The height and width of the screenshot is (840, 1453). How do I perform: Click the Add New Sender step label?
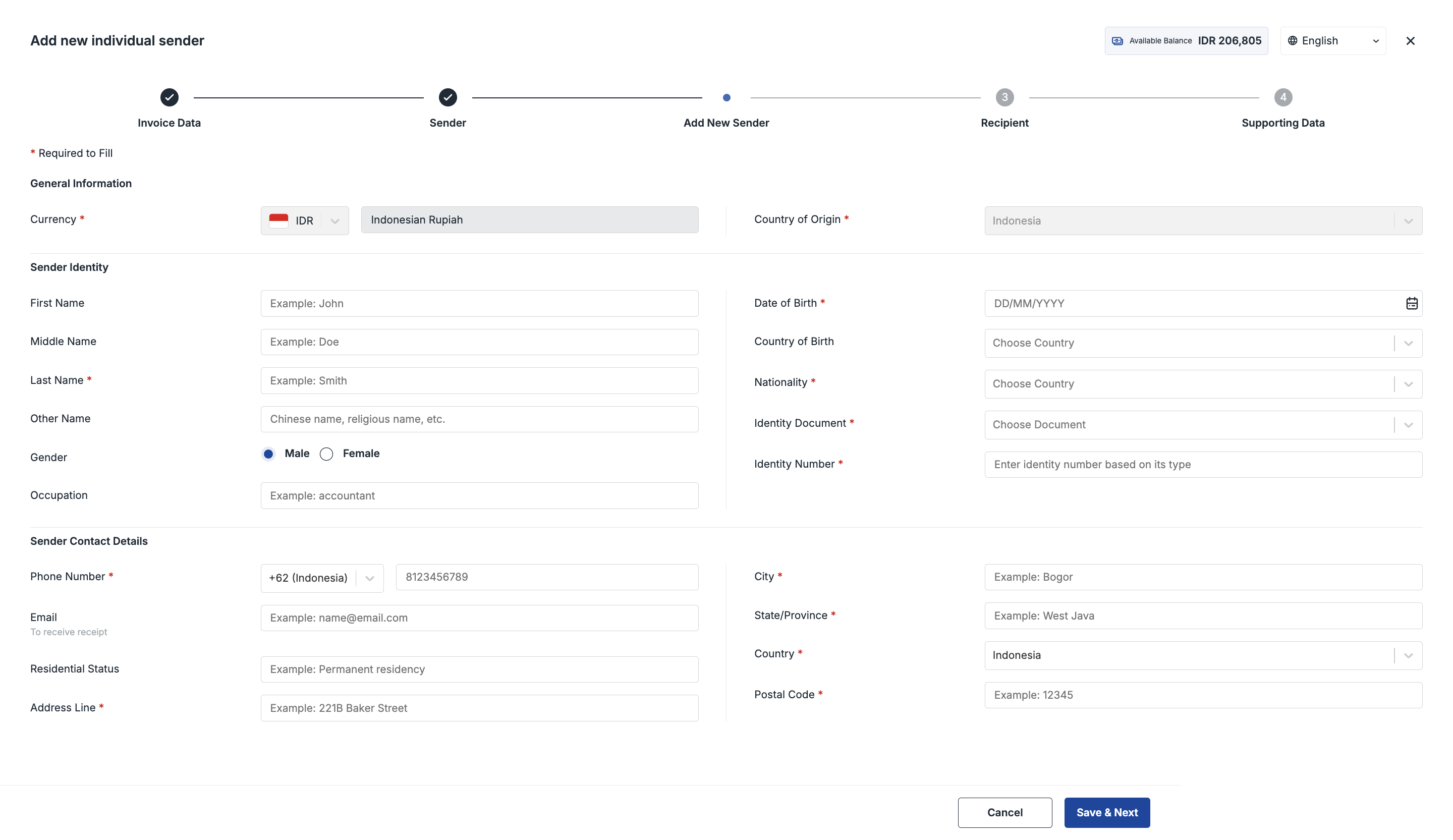tap(726, 123)
